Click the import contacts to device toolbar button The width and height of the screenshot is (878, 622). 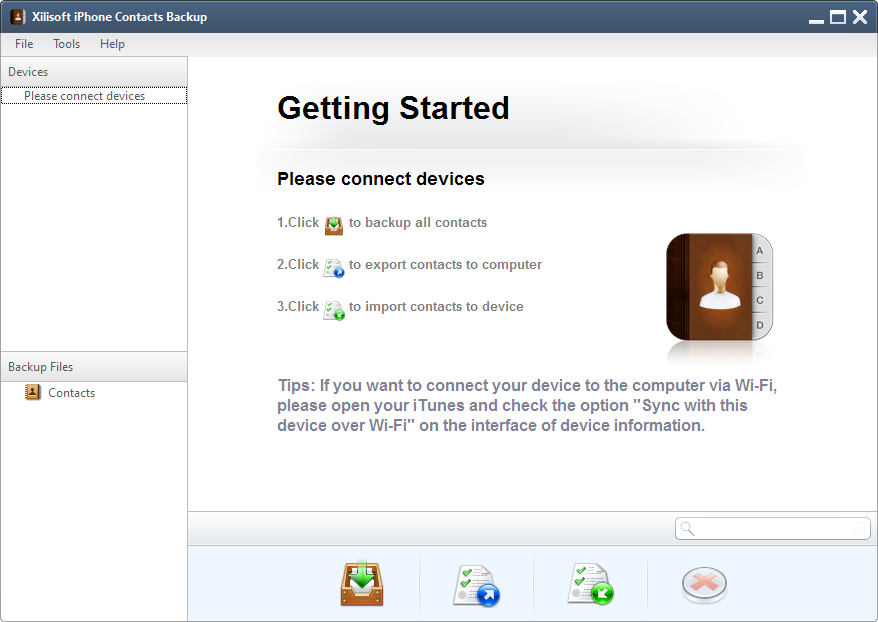[x=590, y=584]
